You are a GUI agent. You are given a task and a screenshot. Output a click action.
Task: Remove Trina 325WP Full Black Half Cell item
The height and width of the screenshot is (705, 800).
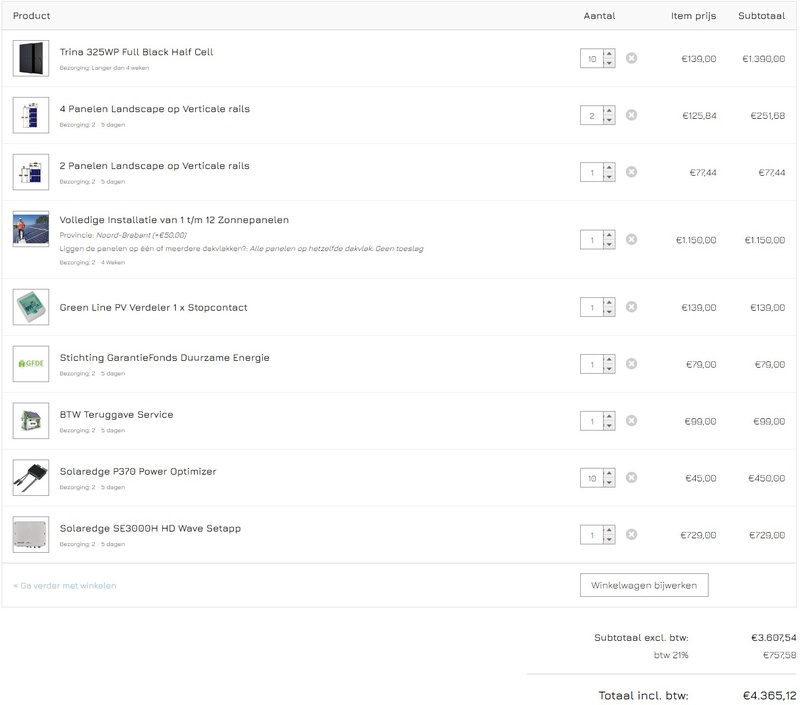(631, 58)
